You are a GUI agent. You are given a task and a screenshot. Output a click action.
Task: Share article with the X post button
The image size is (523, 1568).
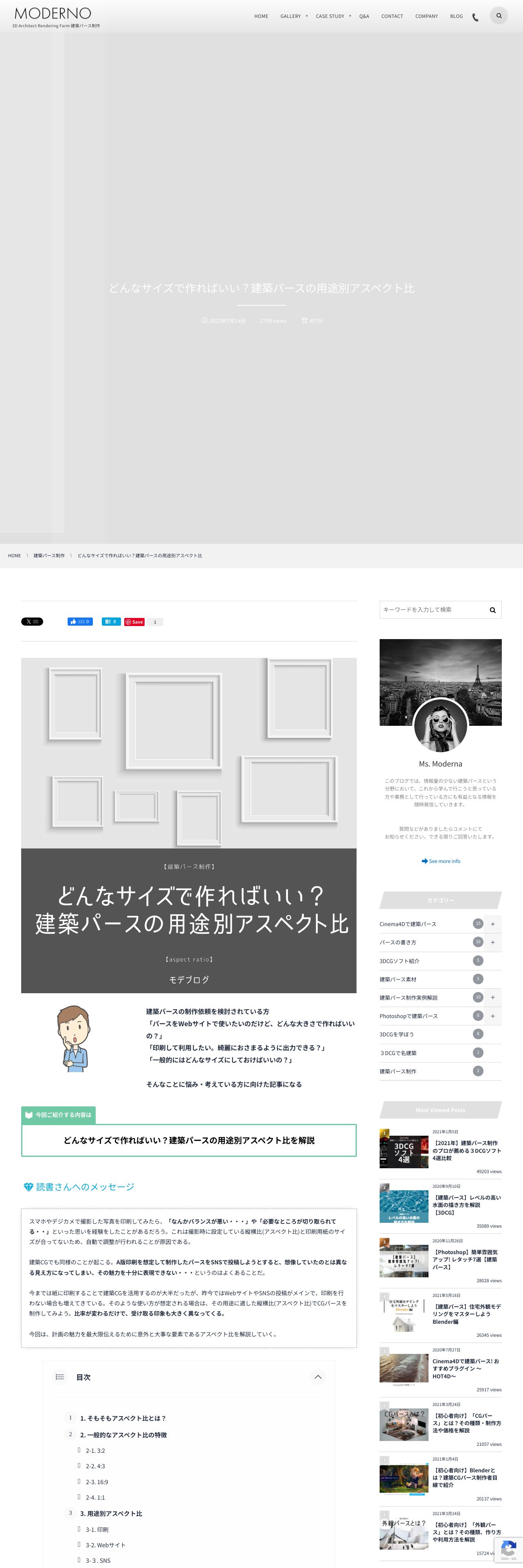coord(32,622)
